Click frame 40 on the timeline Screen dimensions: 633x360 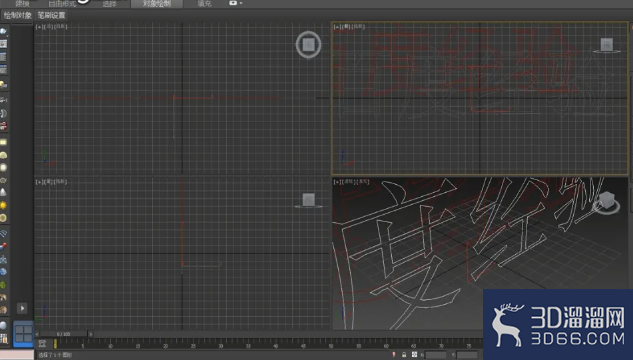tap(276, 345)
